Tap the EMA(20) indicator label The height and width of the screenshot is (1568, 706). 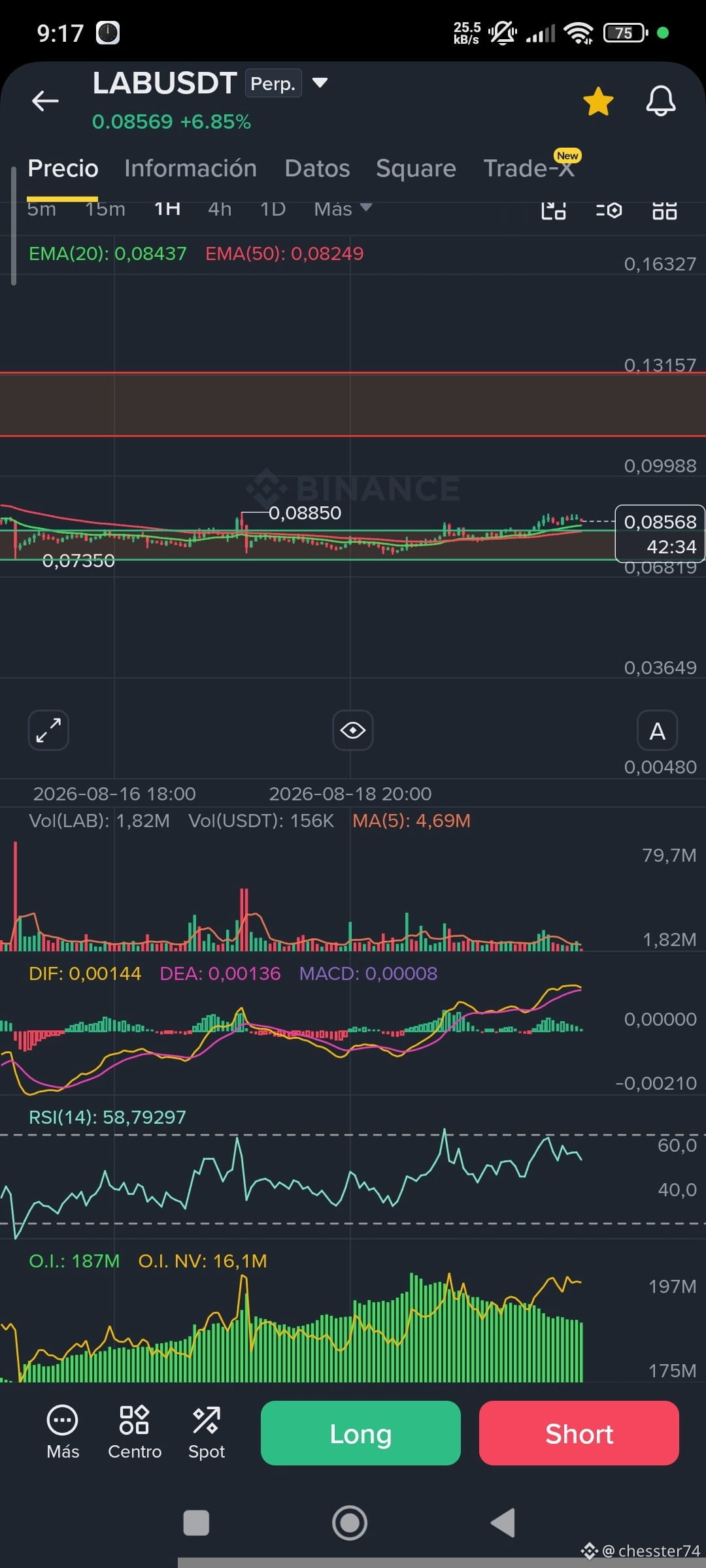[x=108, y=253]
